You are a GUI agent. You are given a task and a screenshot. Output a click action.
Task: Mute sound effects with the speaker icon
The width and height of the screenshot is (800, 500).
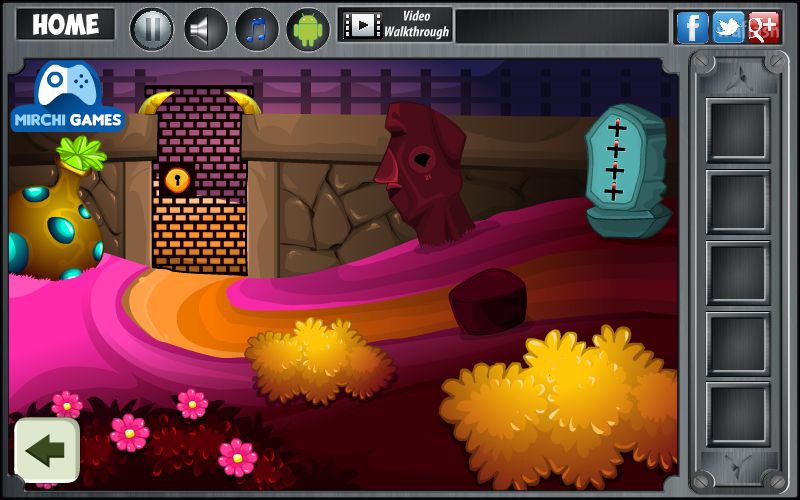[x=205, y=29]
